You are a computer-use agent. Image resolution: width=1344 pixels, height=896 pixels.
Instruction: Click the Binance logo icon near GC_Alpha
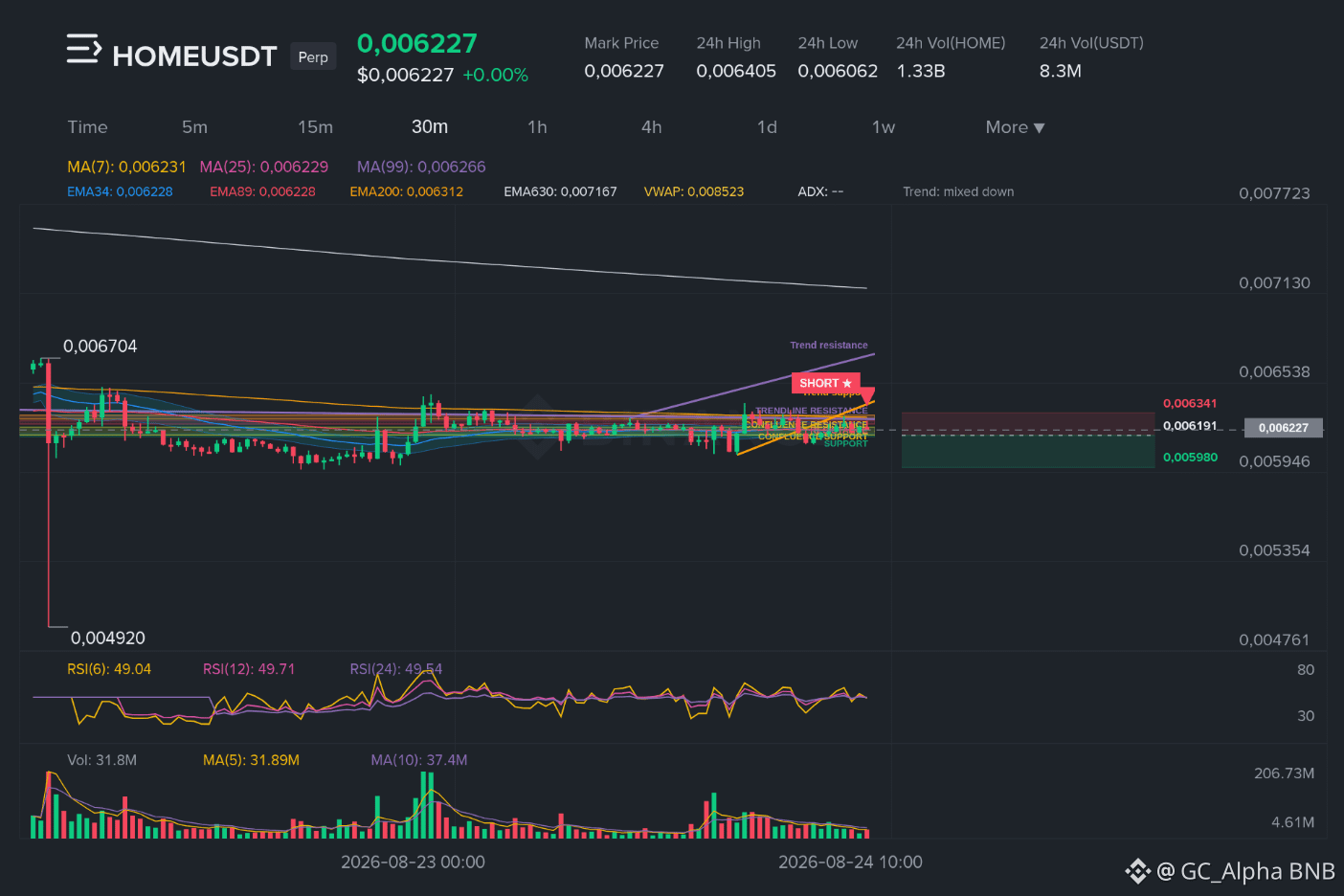tap(1137, 871)
